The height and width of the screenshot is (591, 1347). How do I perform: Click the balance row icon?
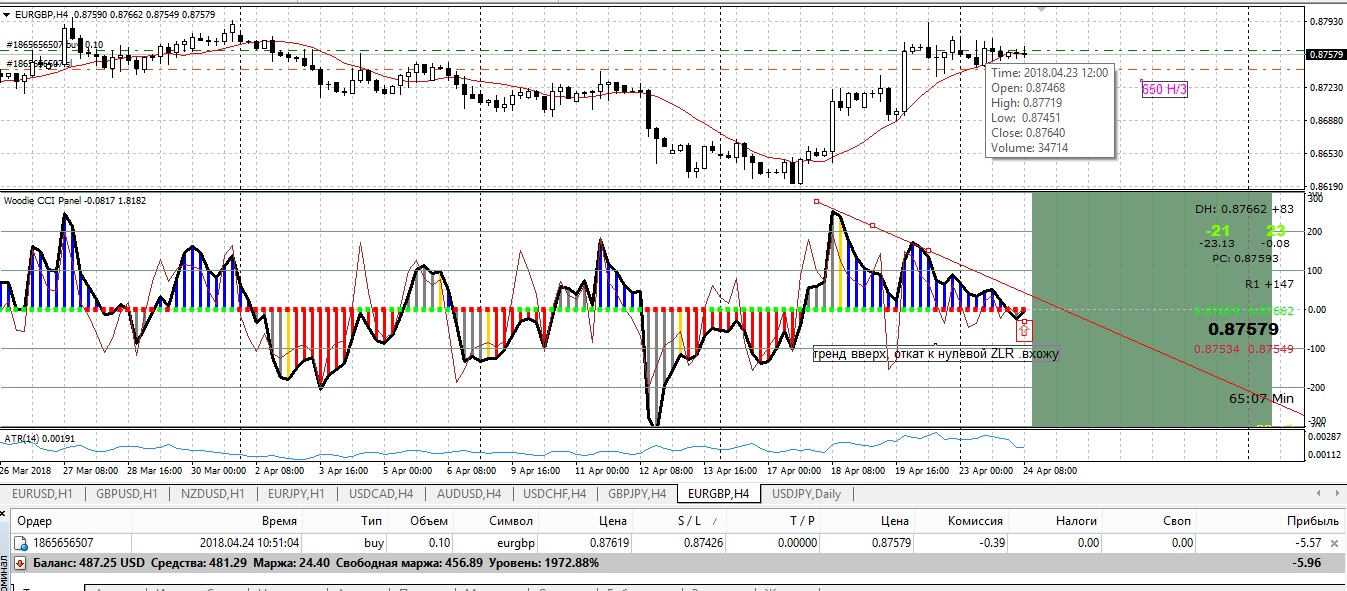[19, 563]
